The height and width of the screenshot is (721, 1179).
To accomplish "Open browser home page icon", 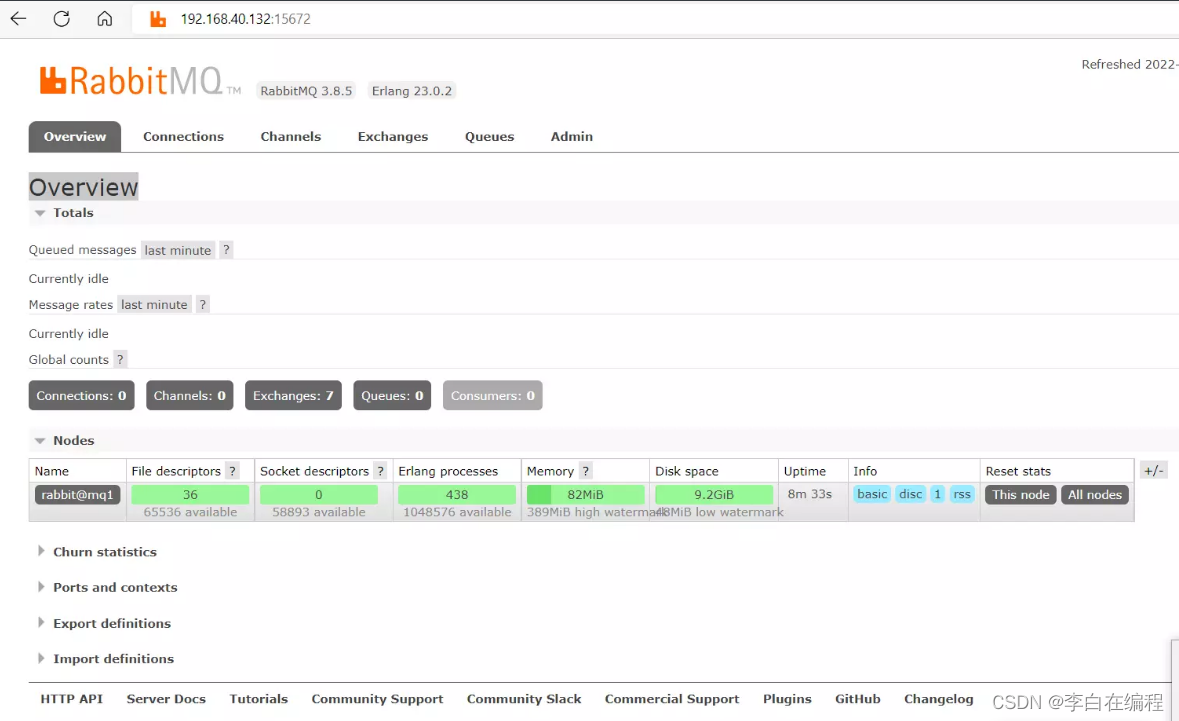I will (x=105, y=19).
